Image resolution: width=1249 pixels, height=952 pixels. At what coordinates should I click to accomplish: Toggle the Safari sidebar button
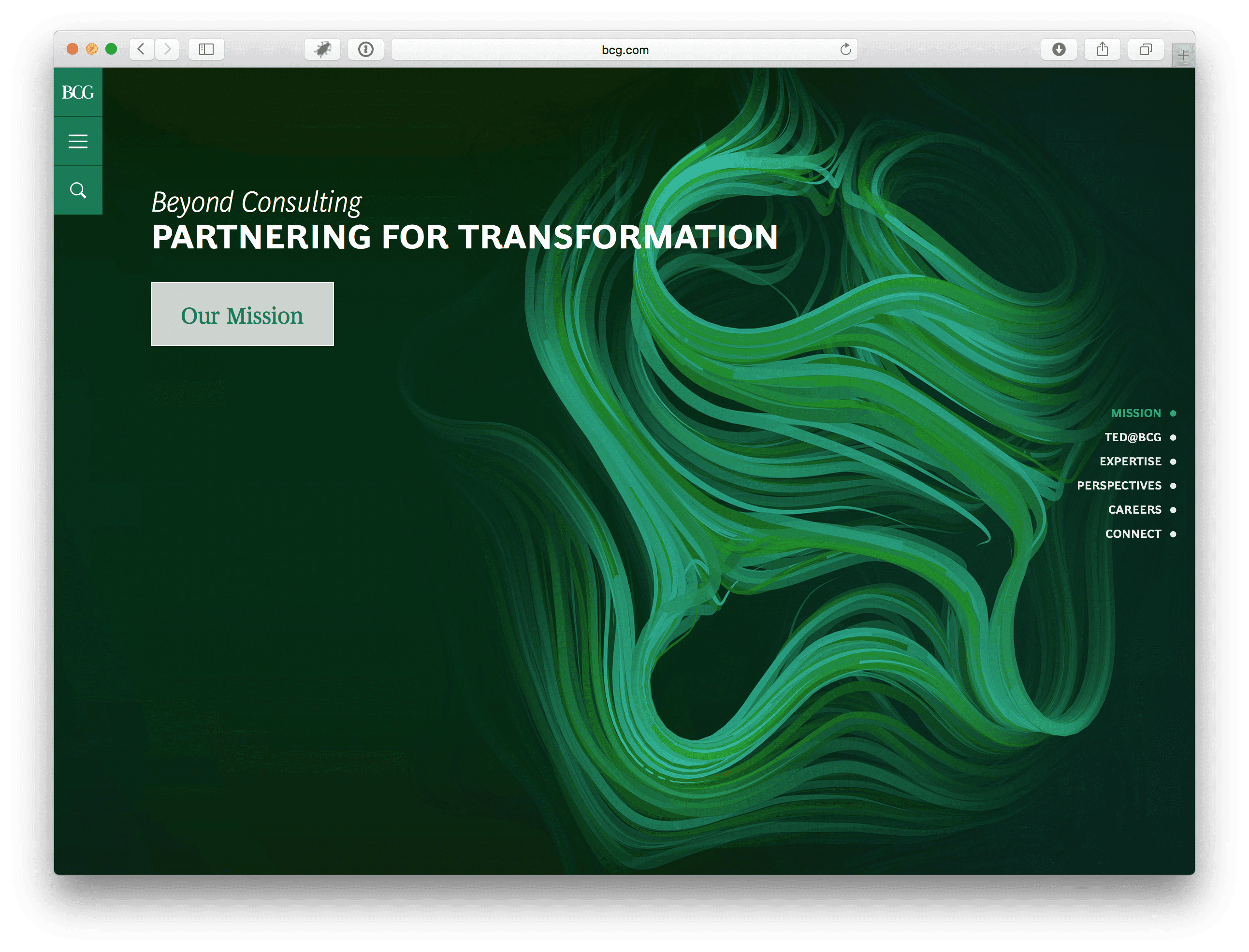[x=206, y=49]
